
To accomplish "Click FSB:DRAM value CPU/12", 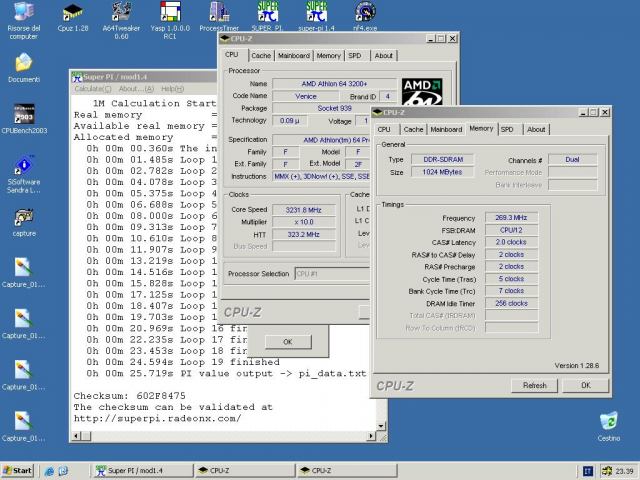I will click(x=511, y=230).
